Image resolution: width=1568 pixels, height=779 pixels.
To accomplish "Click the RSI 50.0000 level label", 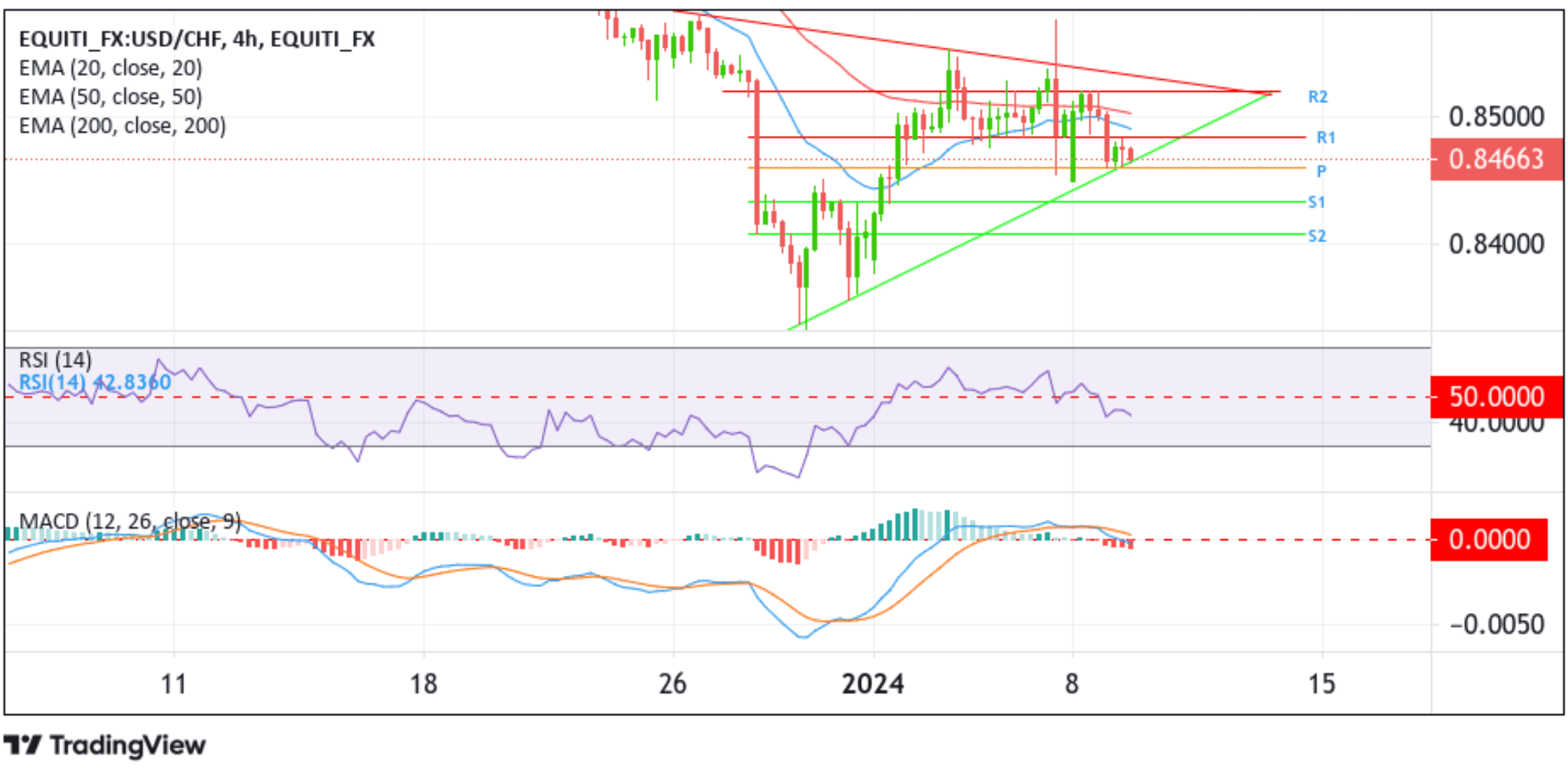I will click(x=1497, y=397).
